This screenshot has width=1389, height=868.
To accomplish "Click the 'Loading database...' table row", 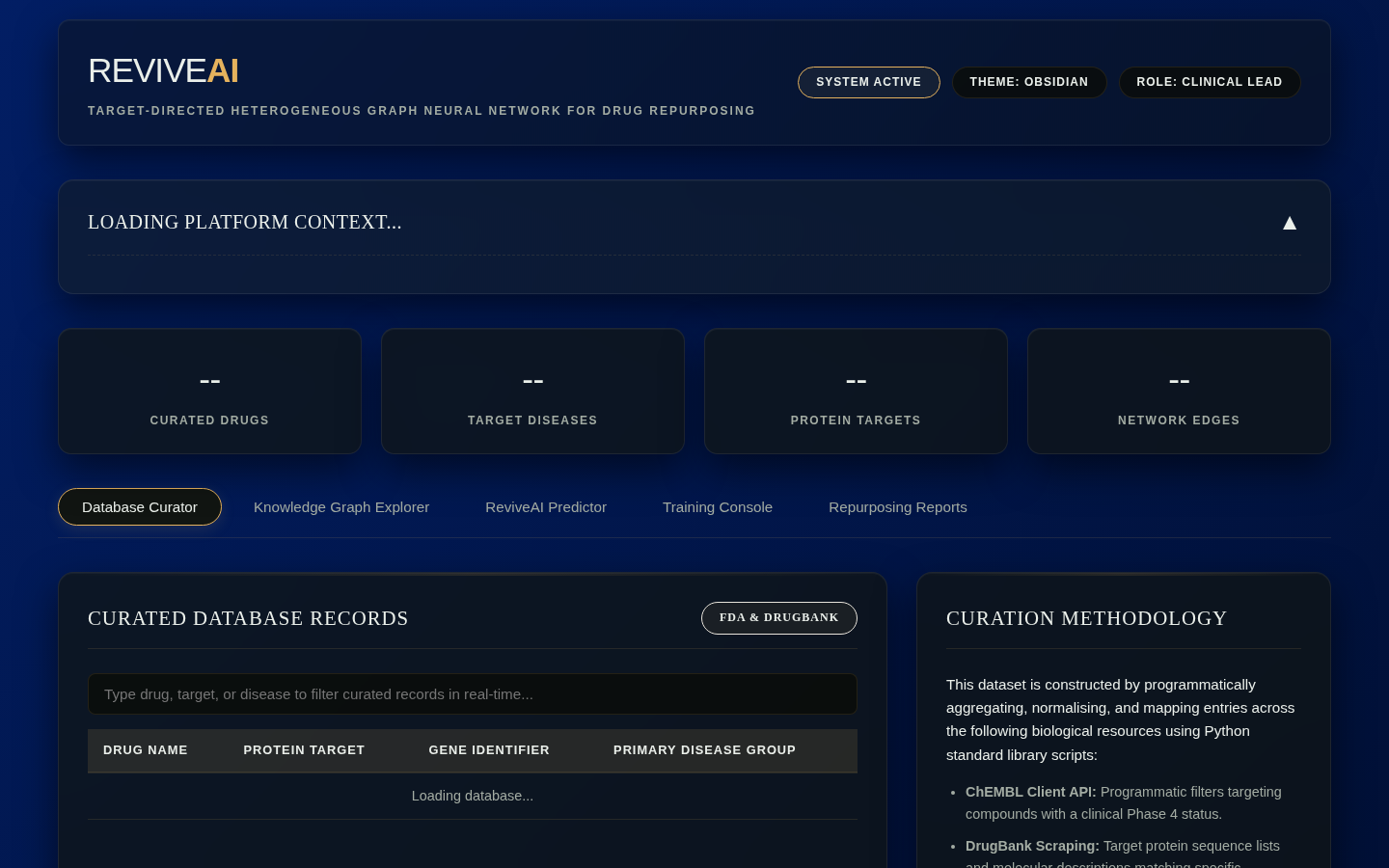I will pyautogui.click(x=473, y=796).
